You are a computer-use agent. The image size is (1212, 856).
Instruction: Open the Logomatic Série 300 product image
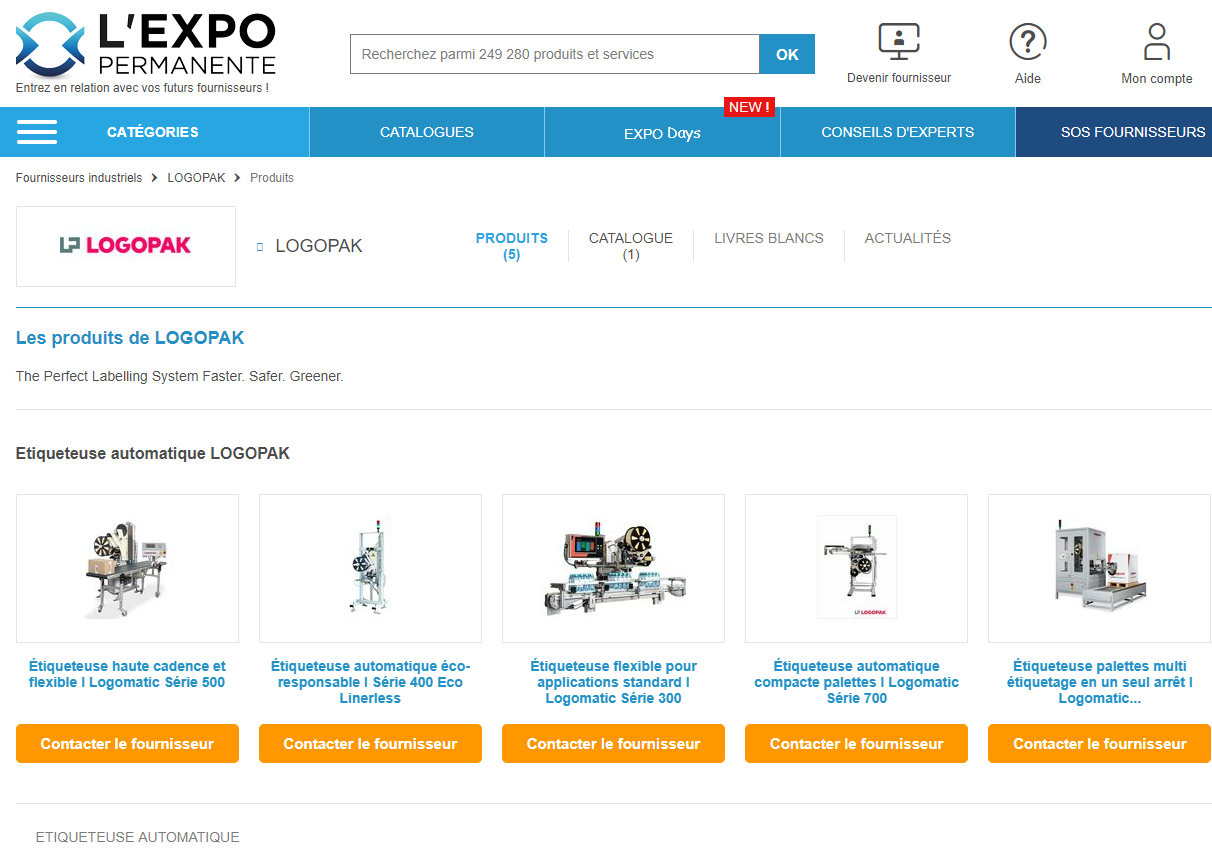(x=613, y=568)
